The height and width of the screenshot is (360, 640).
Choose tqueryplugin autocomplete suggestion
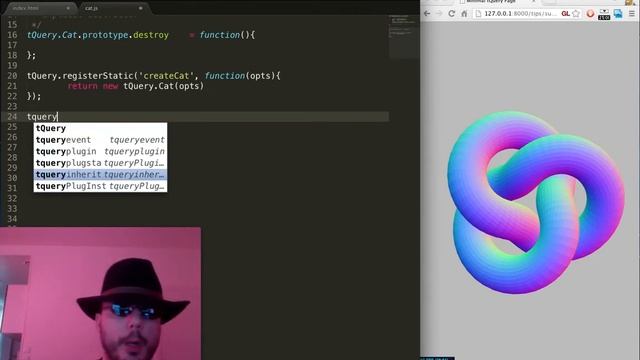point(100,151)
